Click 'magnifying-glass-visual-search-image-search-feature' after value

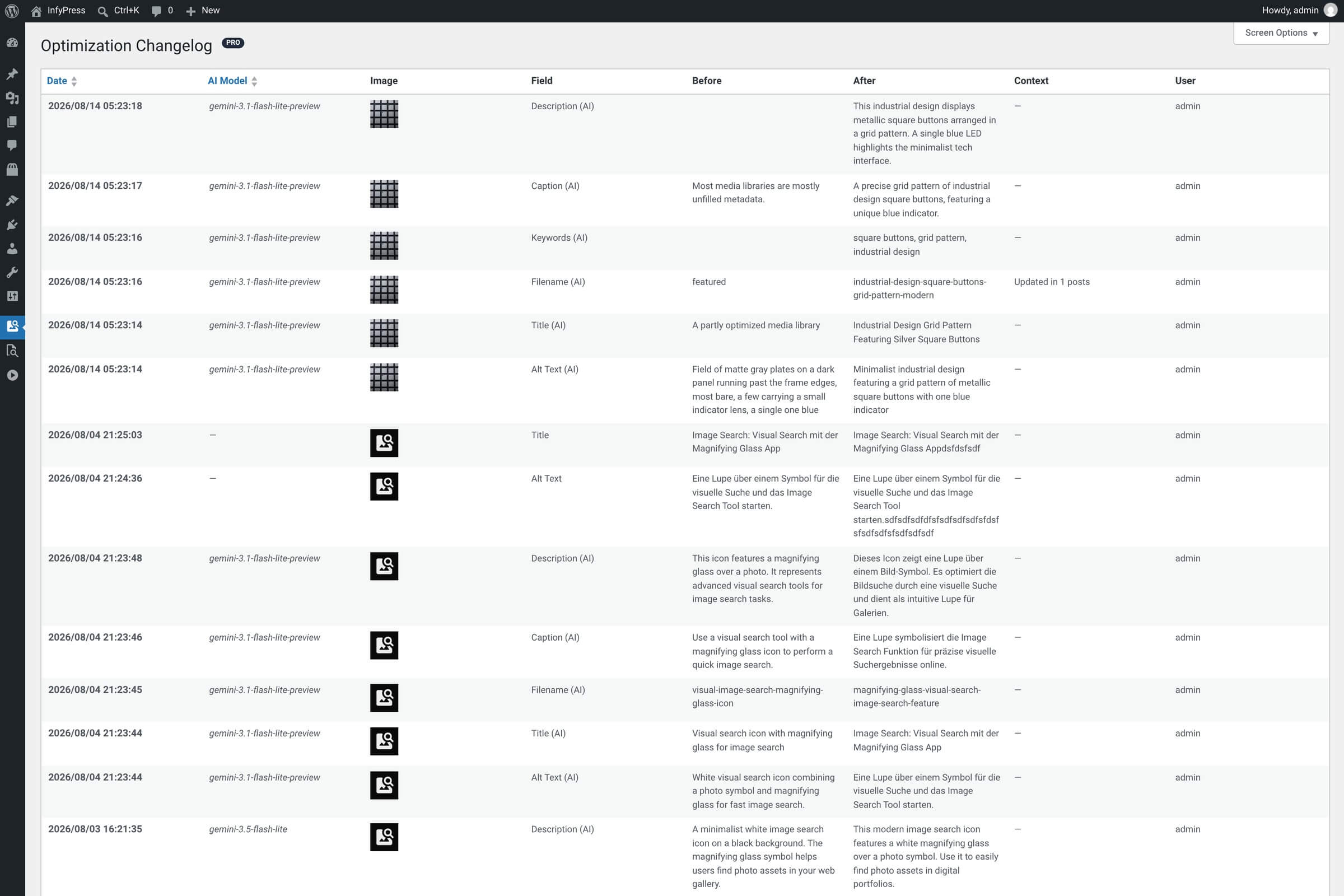click(917, 697)
